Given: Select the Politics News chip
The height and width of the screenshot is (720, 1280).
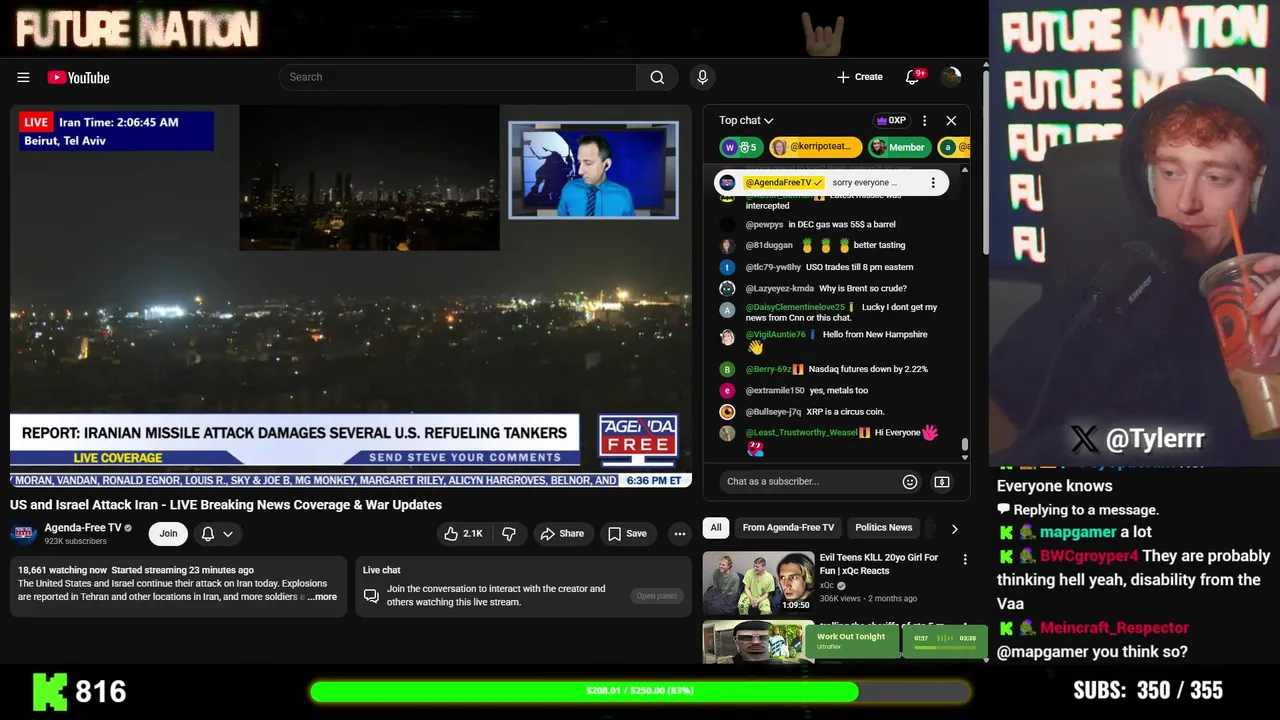Looking at the screenshot, I should (x=883, y=528).
